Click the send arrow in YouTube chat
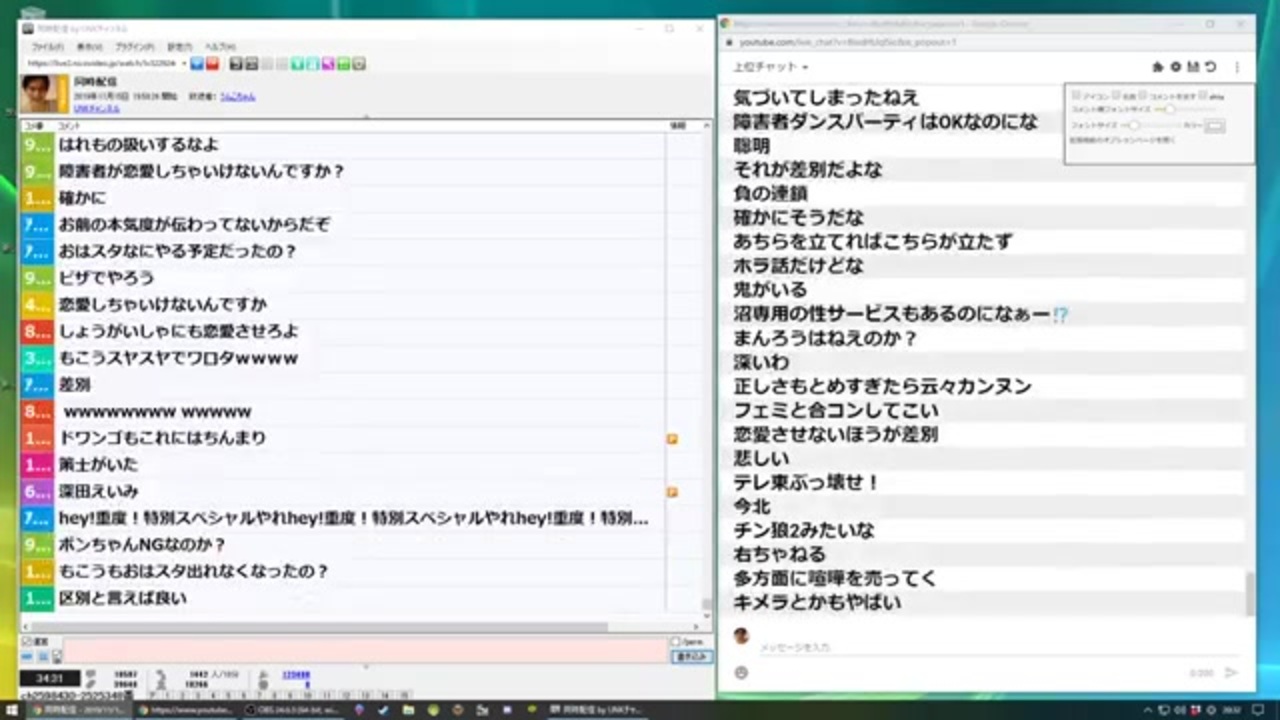The width and height of the screenshot is (1280, 720). pyautogui.click(x=1231, y=673)
